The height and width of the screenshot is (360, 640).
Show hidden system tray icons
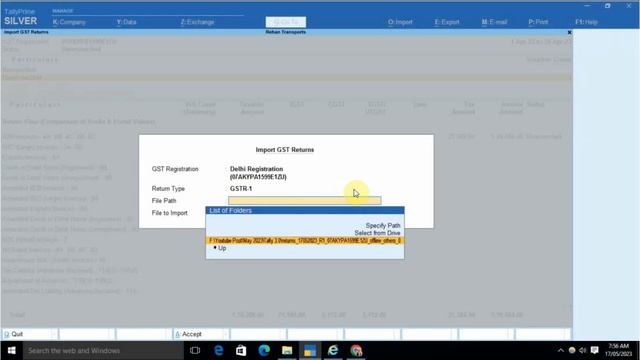coord(561,351)
